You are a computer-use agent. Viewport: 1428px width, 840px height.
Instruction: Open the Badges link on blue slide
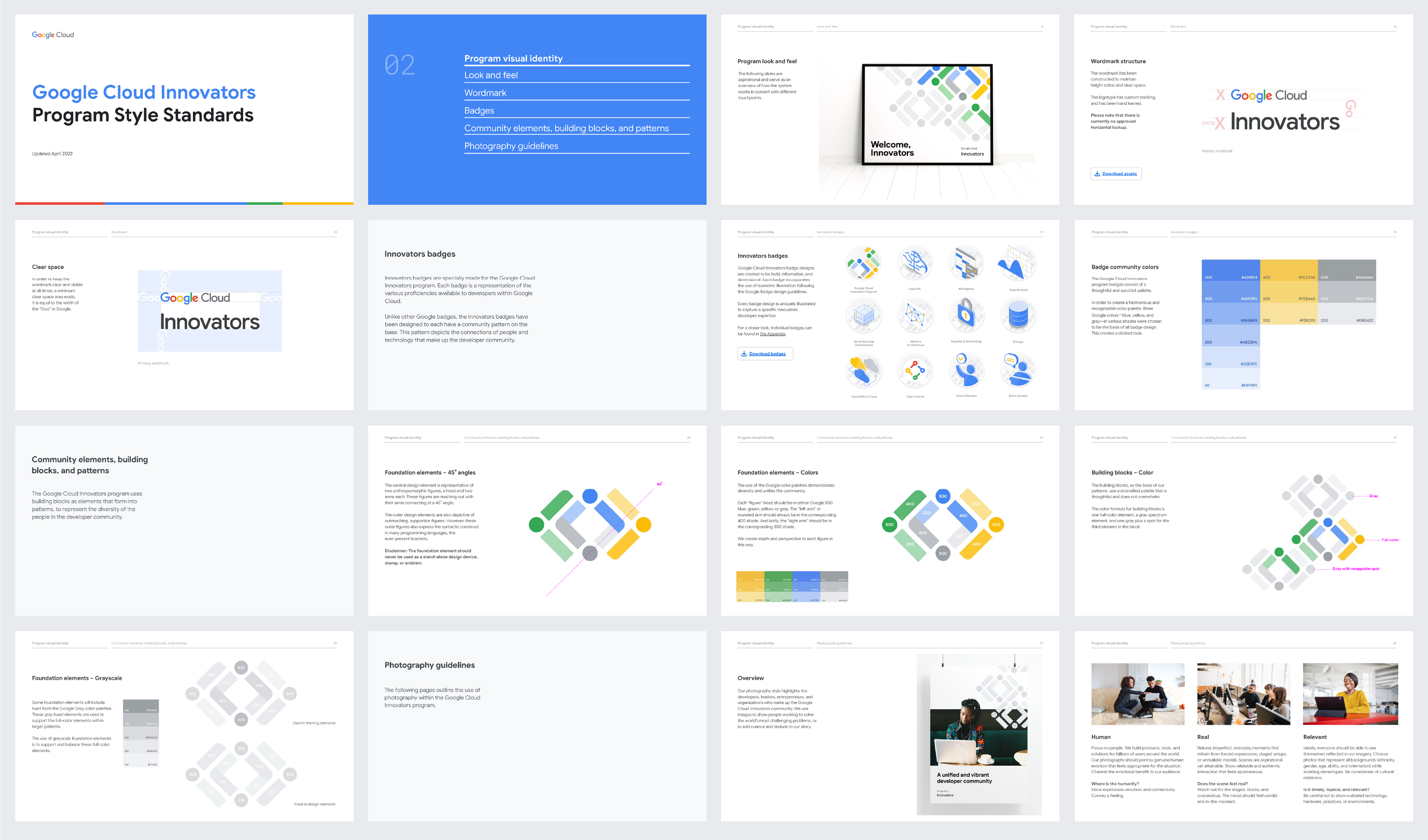[x=479, y=110]
